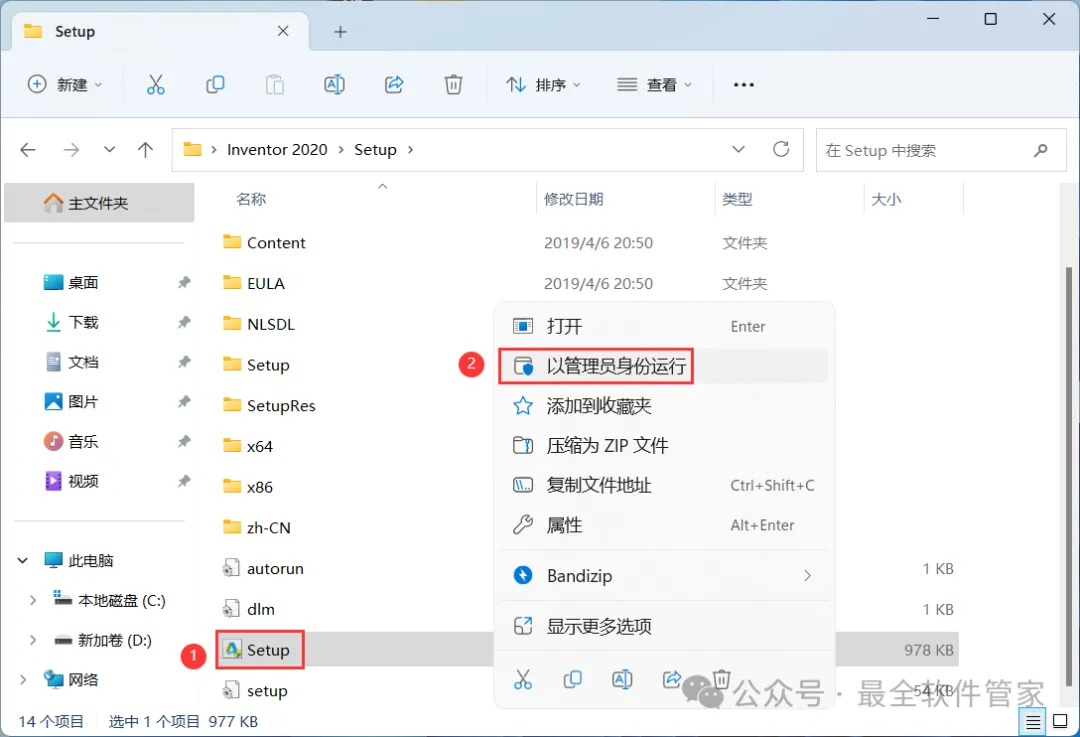Choose 以管理员身份运行 in the context menu
This screenshot has height=737, width=1080.
pos(664,366)
